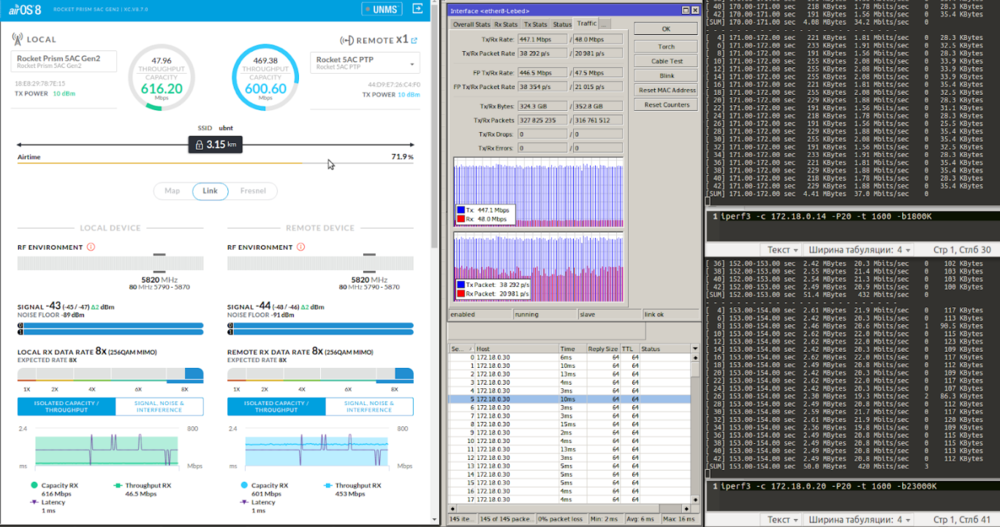
Task: Click the airOS page vertical scrollbar
Action: 435,264
